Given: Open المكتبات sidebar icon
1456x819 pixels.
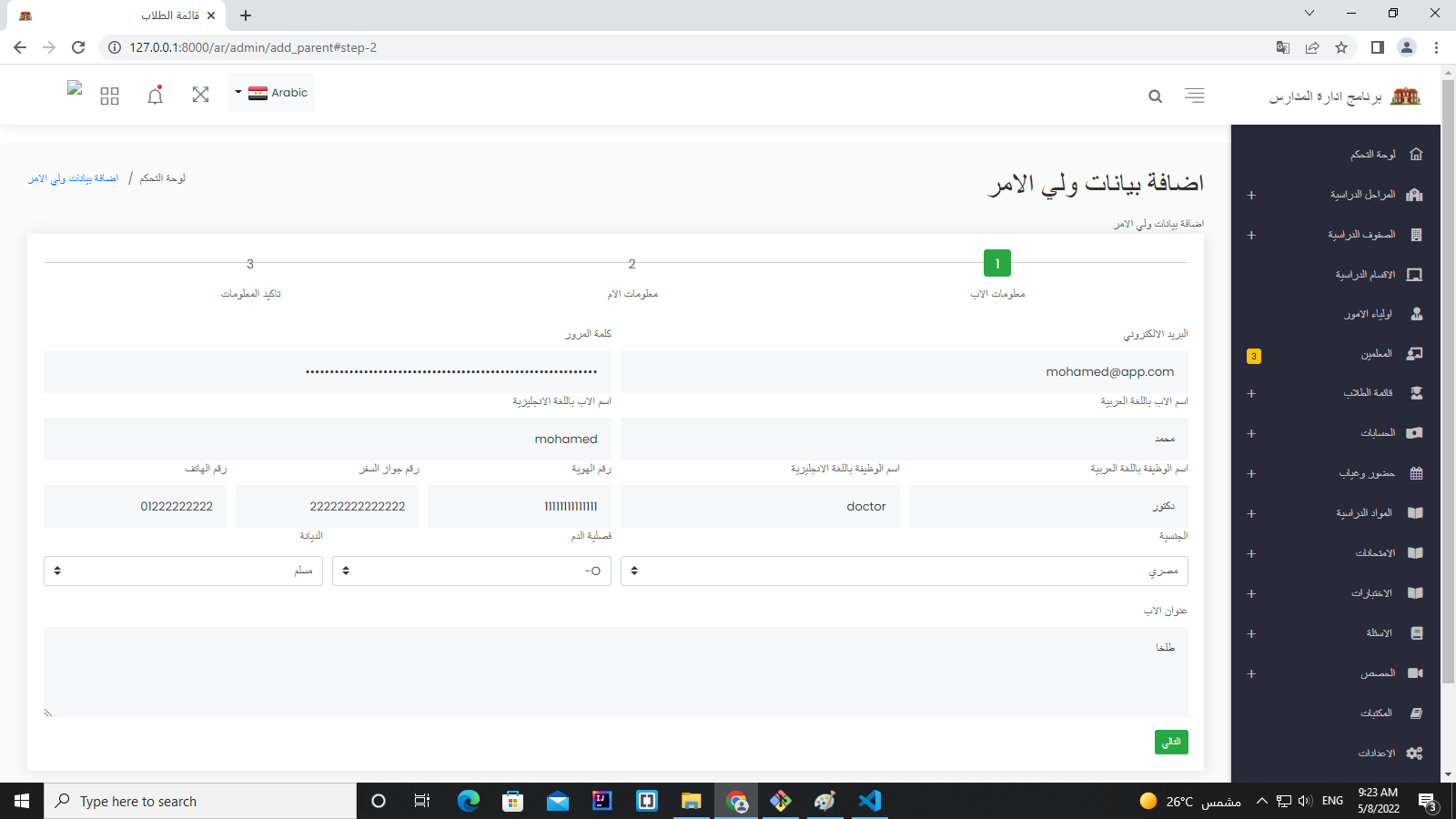Looking at the screenshot, I should tap(1416, 713).
